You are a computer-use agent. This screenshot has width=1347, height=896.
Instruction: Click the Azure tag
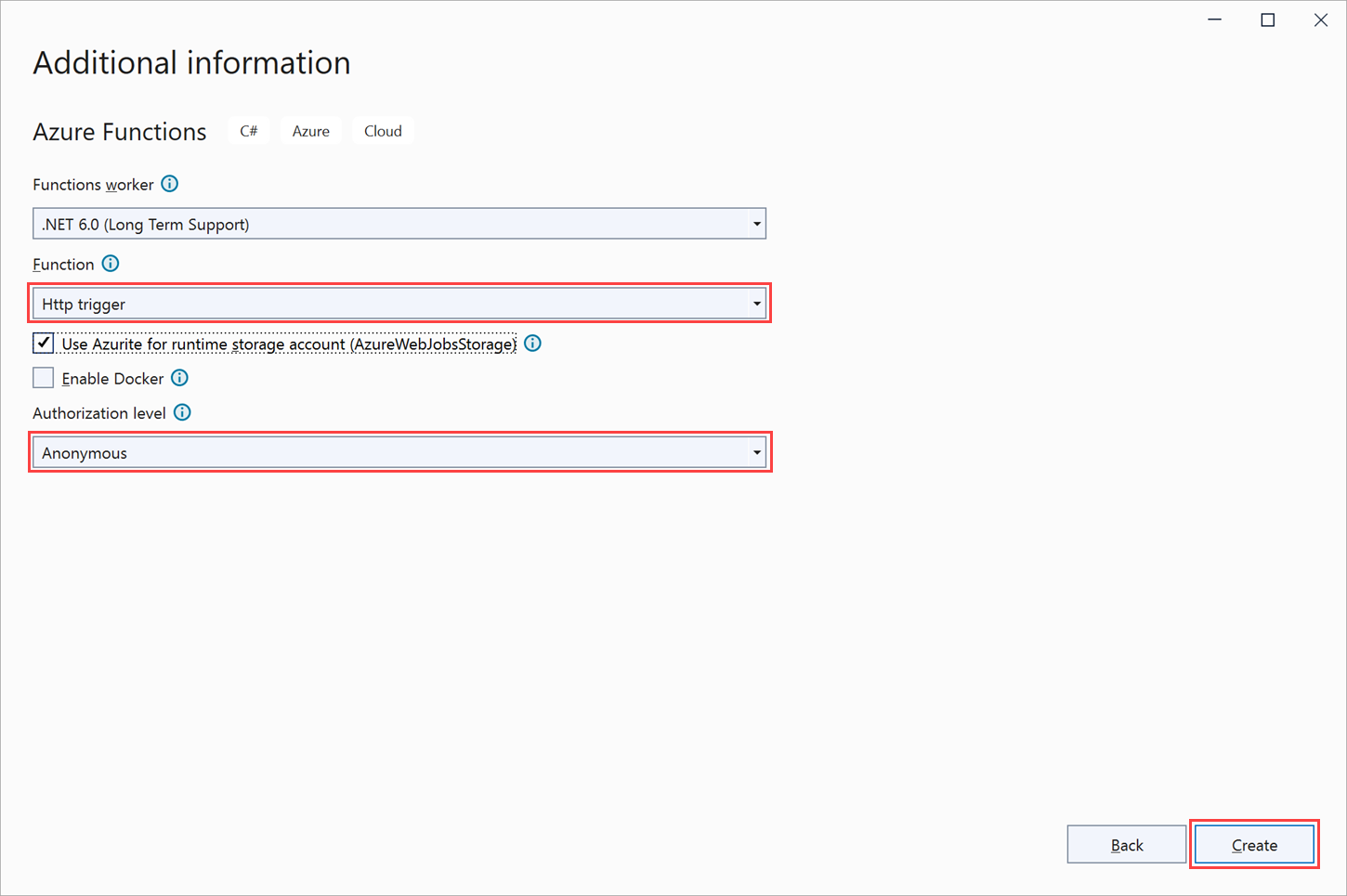click(x=310, y=131)
